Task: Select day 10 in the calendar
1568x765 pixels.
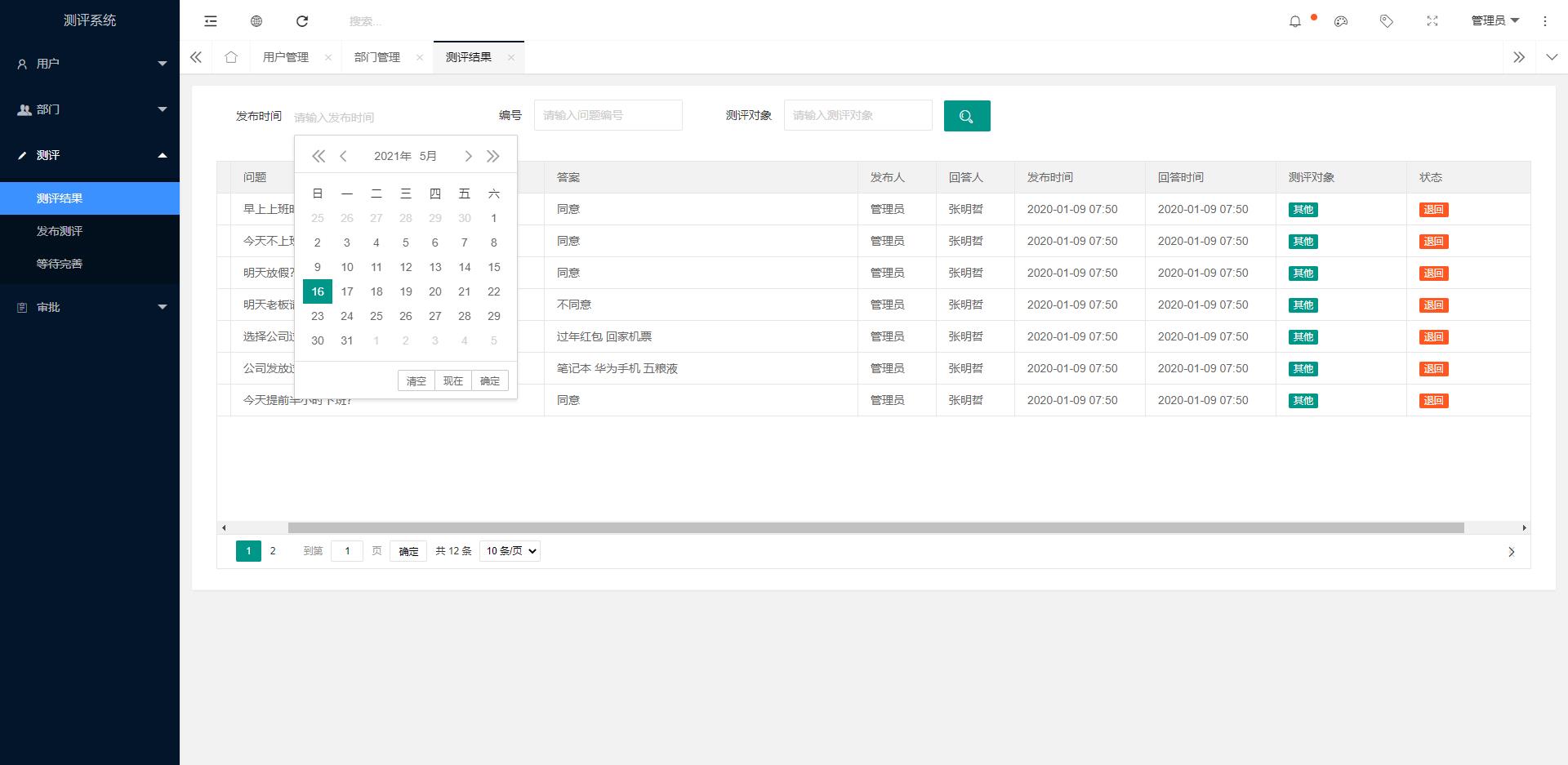Action: 347,267
